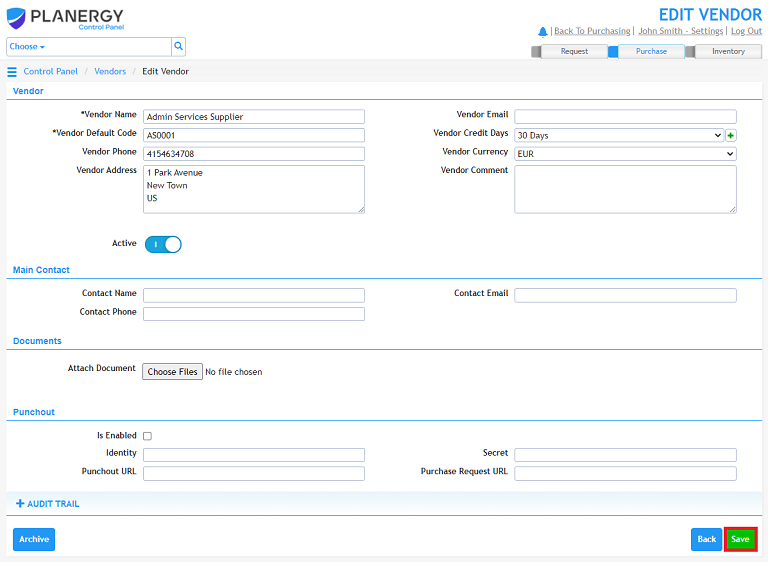The width and height of the screenshot is (768, 562).
Task: Go to Vendors breadcrumb link
Action: pyautogui.click(x=110, y=72)
